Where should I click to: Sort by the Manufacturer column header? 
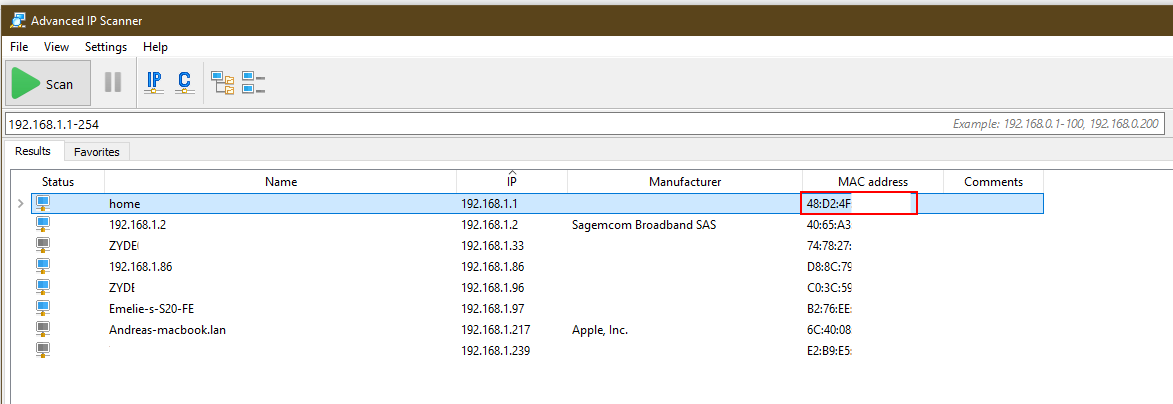684,182
